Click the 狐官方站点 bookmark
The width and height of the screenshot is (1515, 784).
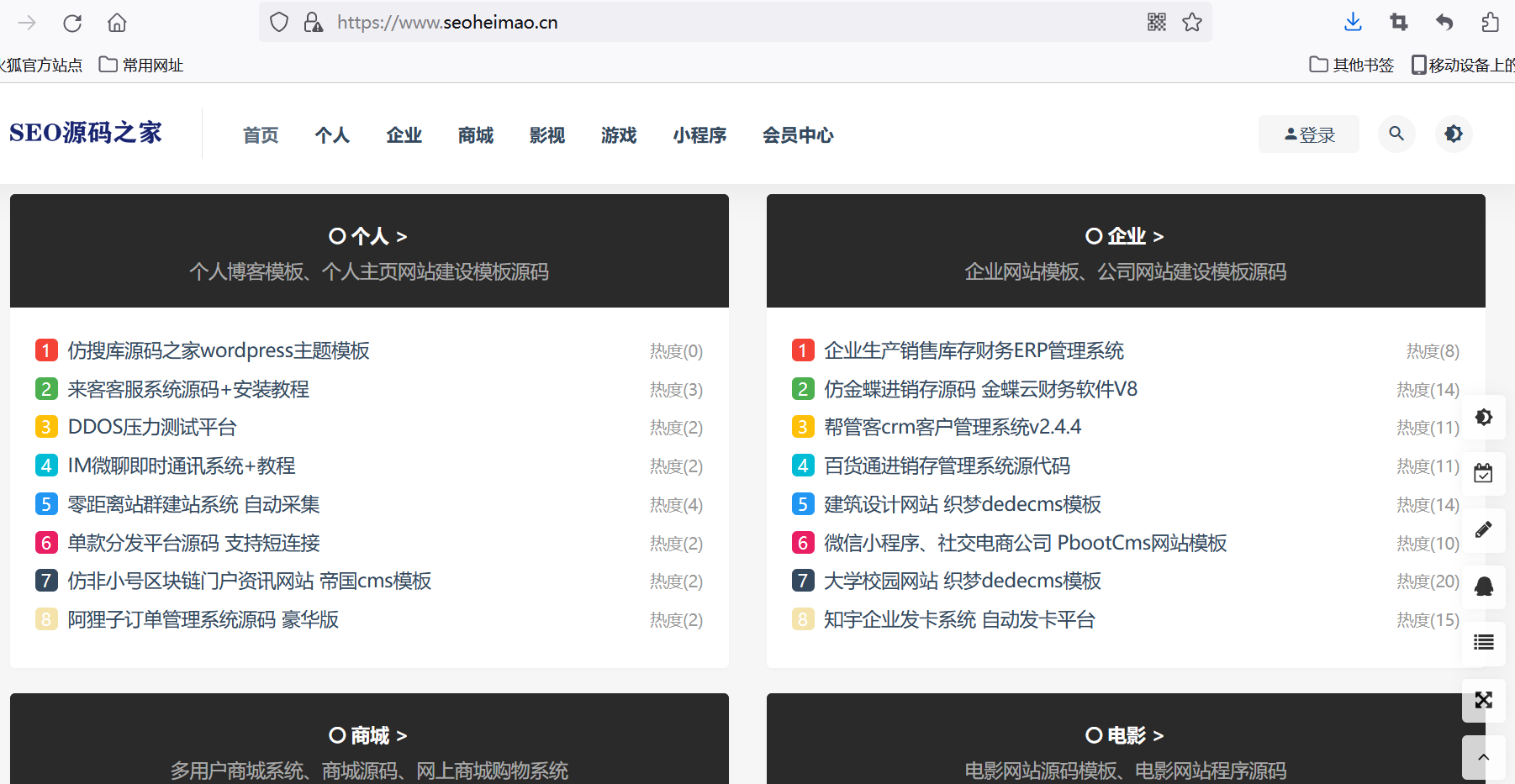pyautogui.click(x=42, y=65)
